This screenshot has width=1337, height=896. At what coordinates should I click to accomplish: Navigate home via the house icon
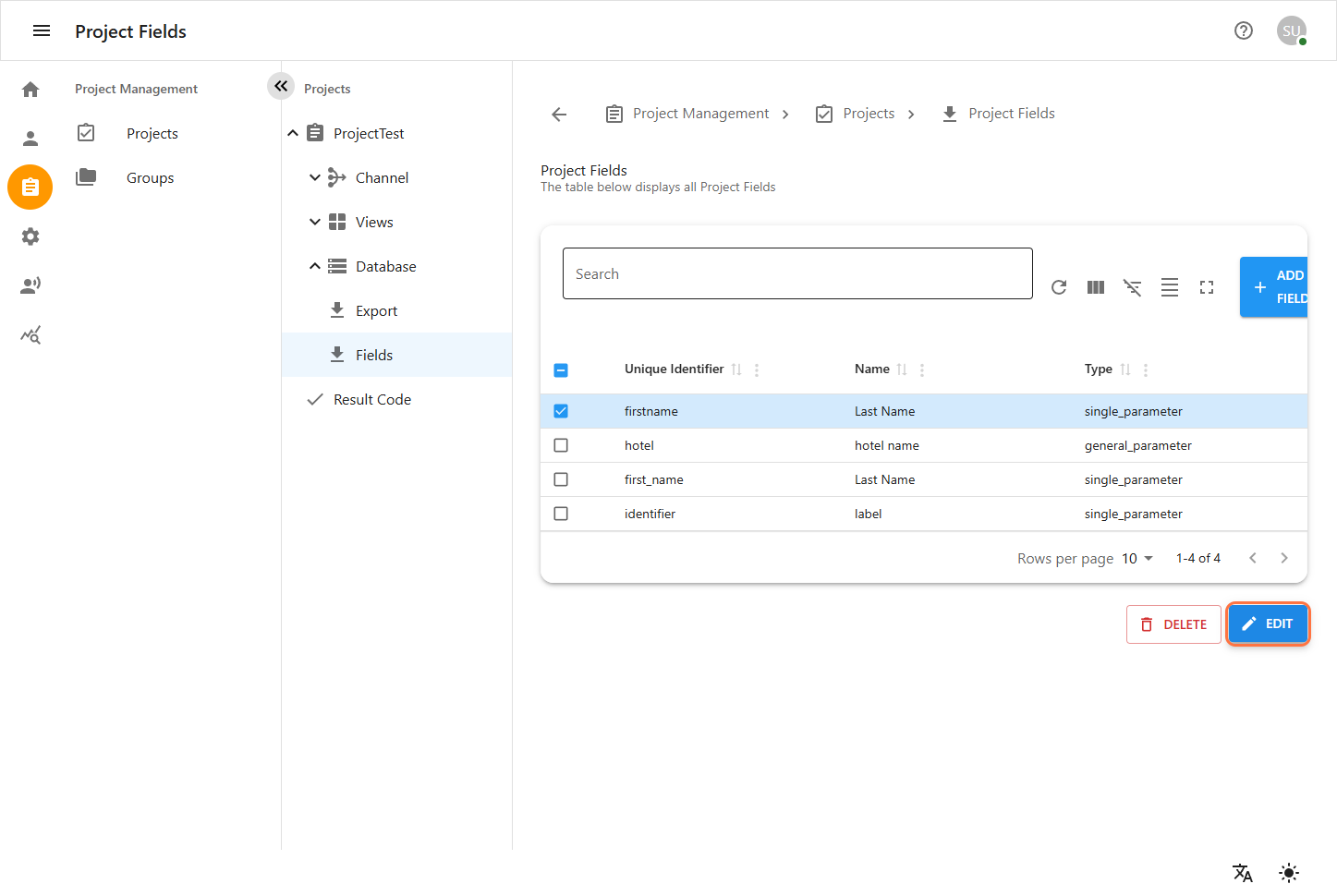click(30, 89)
